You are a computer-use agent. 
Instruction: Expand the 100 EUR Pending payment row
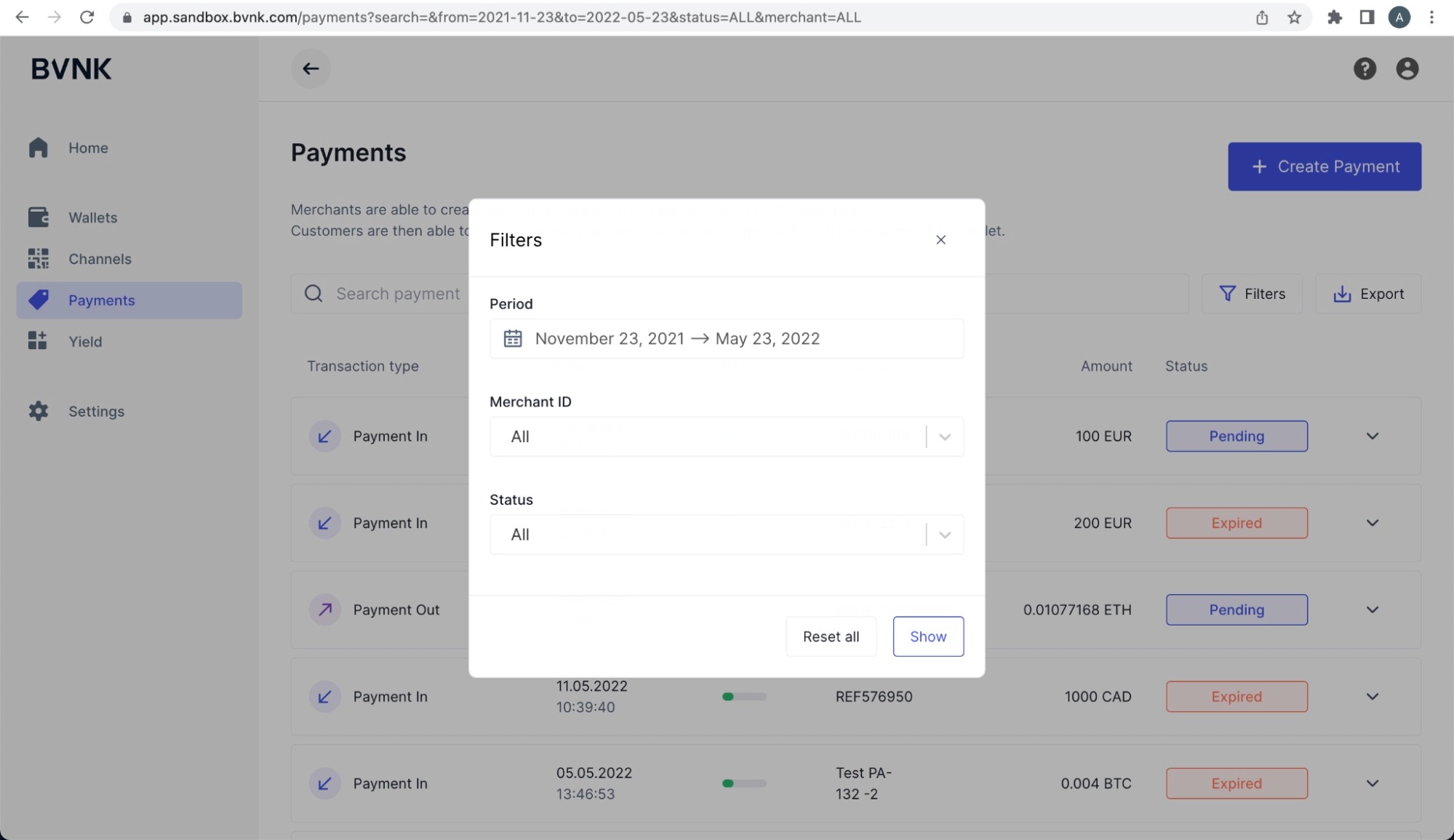(1372, 436)
